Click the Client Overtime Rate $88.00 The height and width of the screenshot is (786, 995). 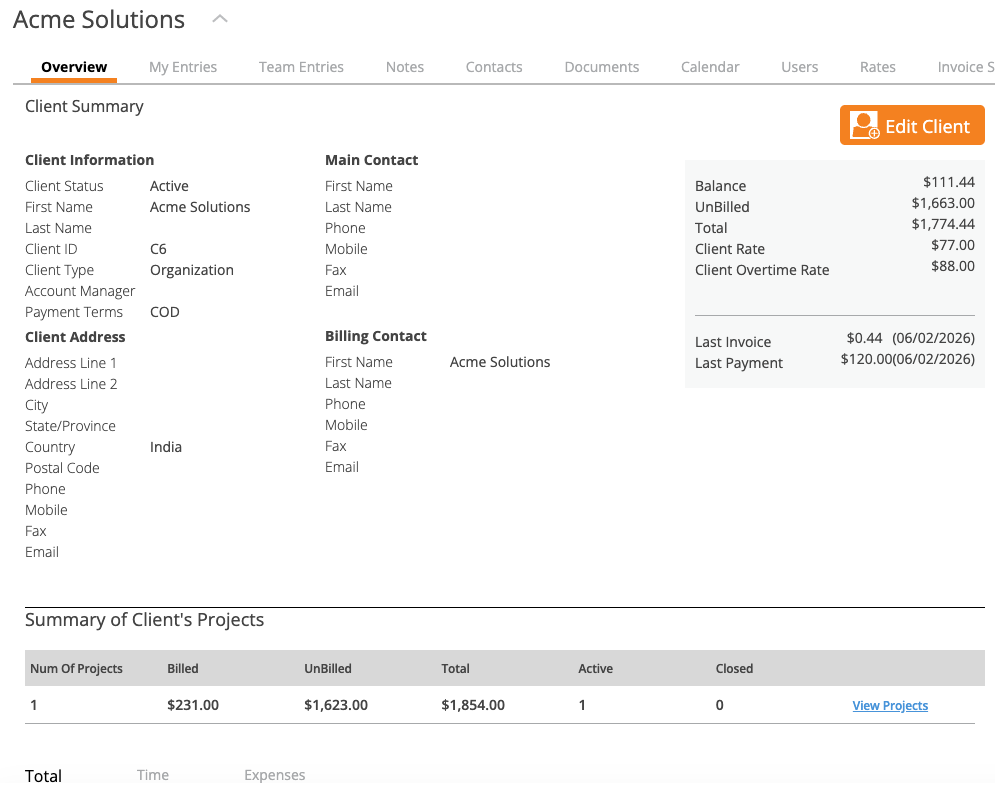click(952, 266)
